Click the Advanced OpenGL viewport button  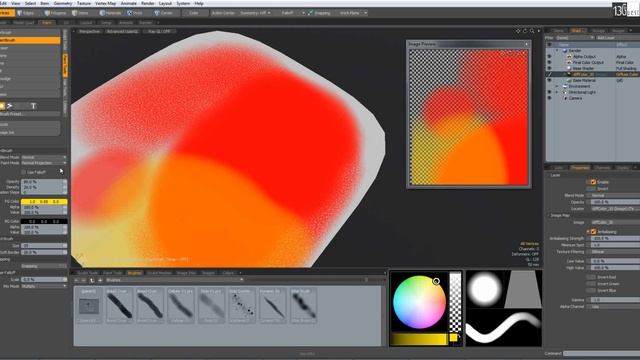pos(122,31)
